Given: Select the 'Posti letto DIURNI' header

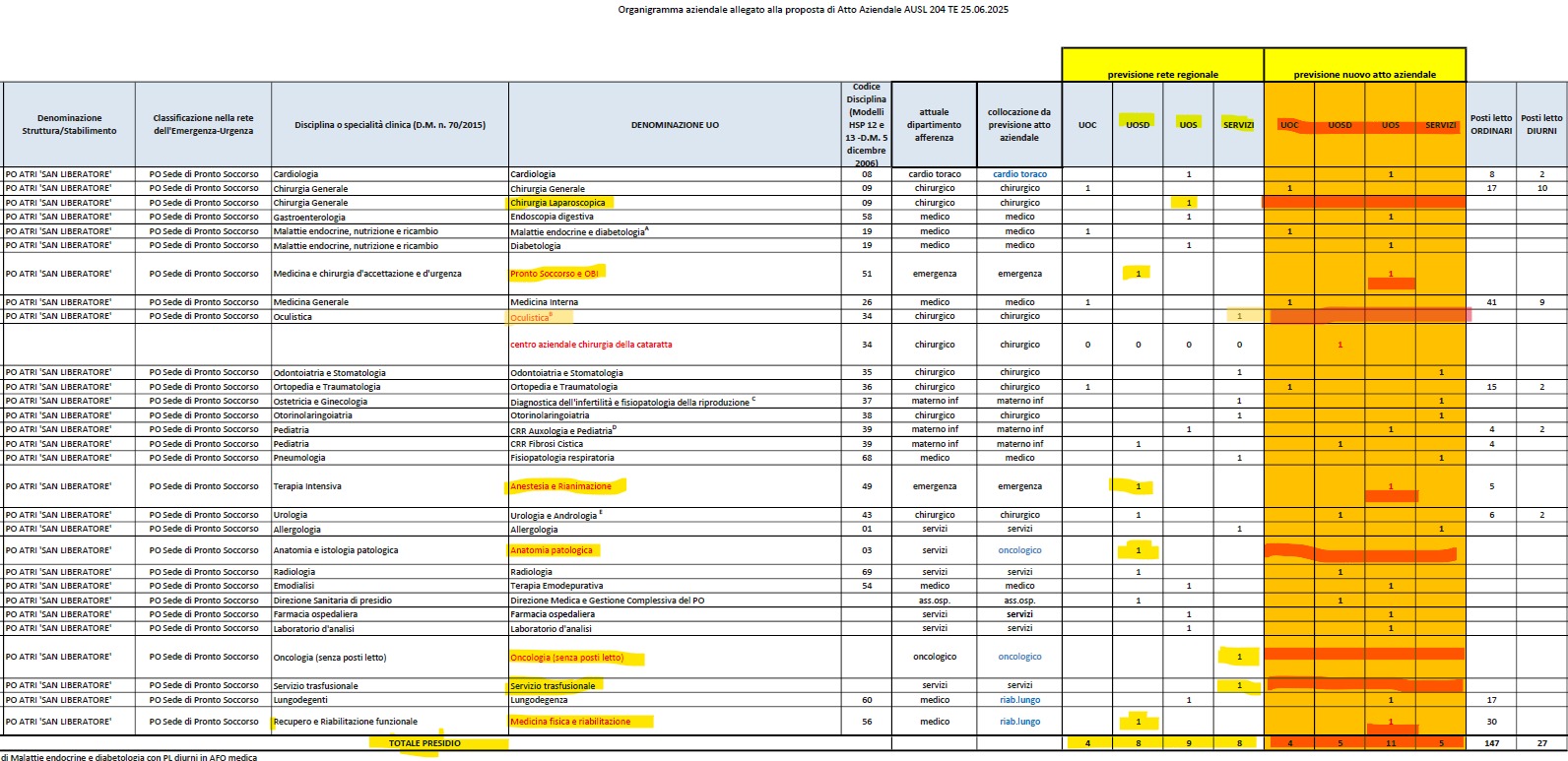Looking at the screenshot, I should coord(1541,125).
